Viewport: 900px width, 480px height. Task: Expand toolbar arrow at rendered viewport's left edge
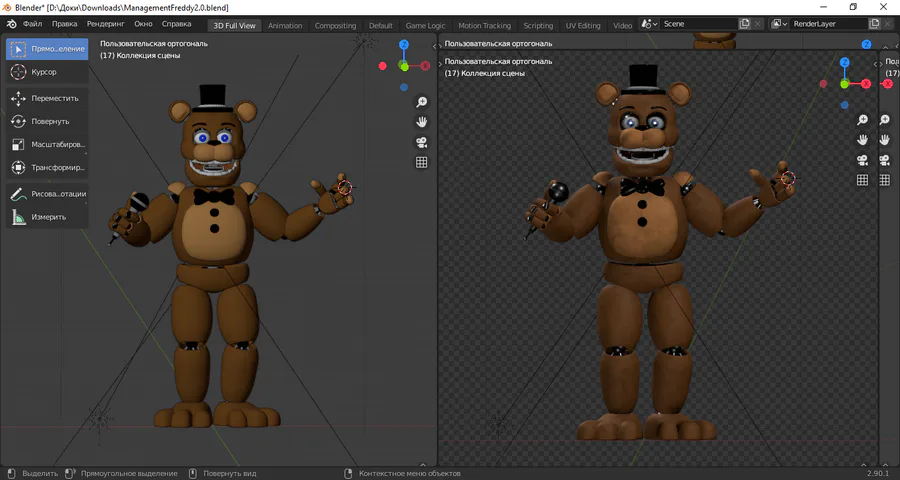(x=441, y=64)
